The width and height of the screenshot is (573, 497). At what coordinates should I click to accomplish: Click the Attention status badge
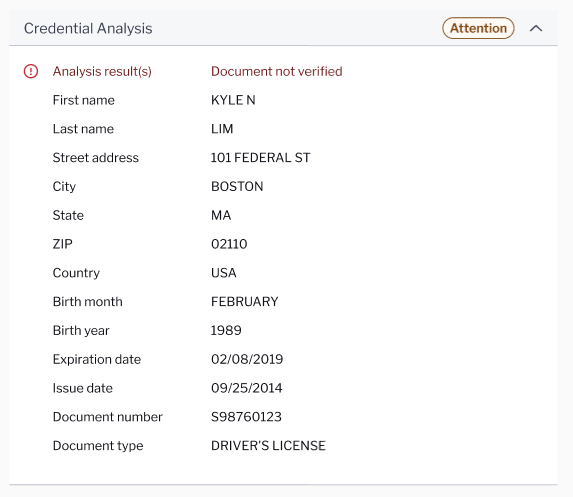[x=478, y=28]
